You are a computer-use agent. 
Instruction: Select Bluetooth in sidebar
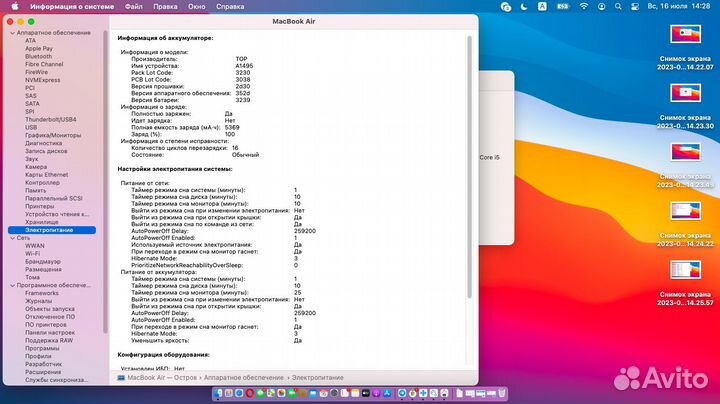tap(39, 56)
